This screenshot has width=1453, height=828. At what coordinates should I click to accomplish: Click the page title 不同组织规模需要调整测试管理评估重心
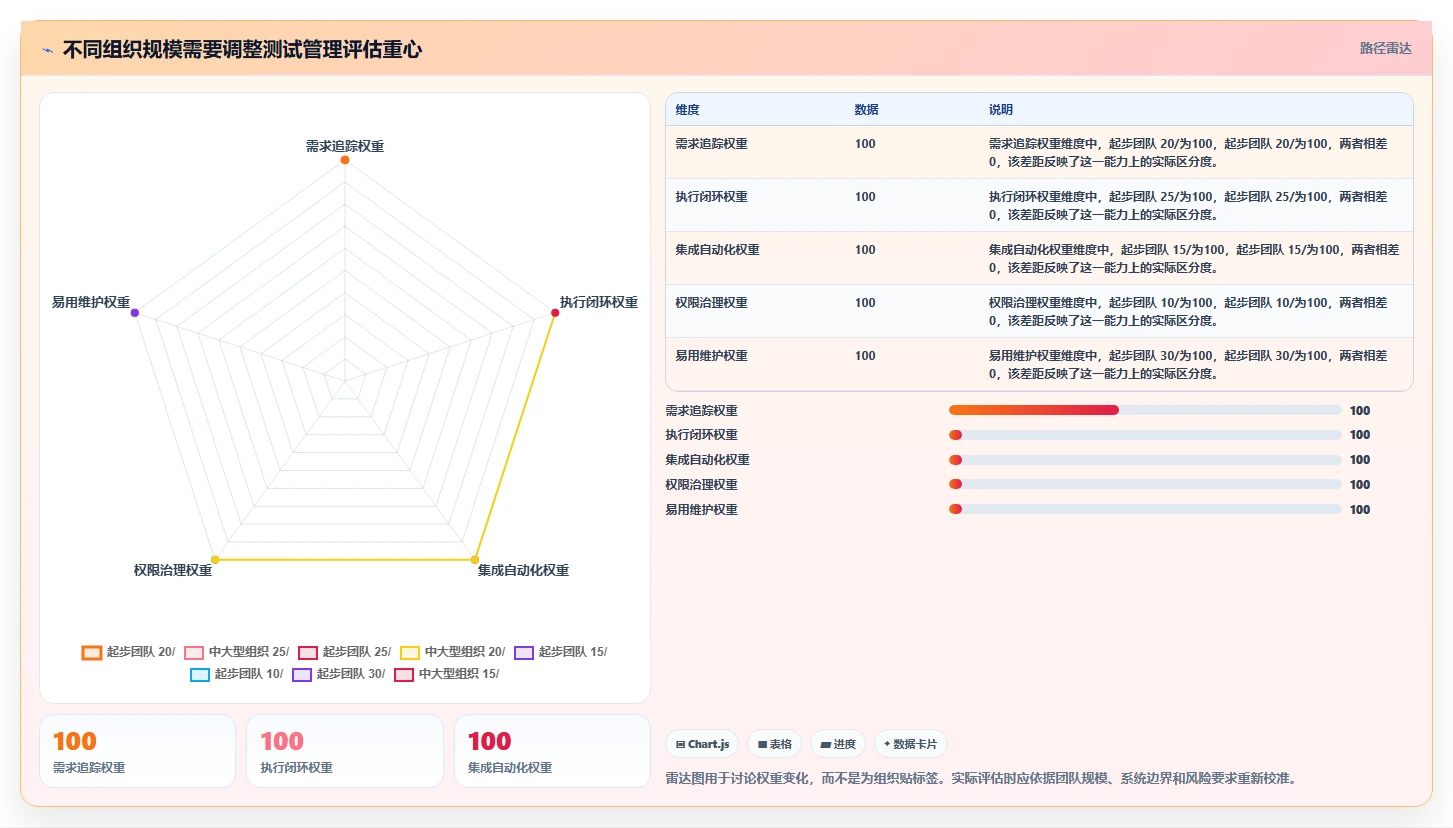[x=242, y=50]
